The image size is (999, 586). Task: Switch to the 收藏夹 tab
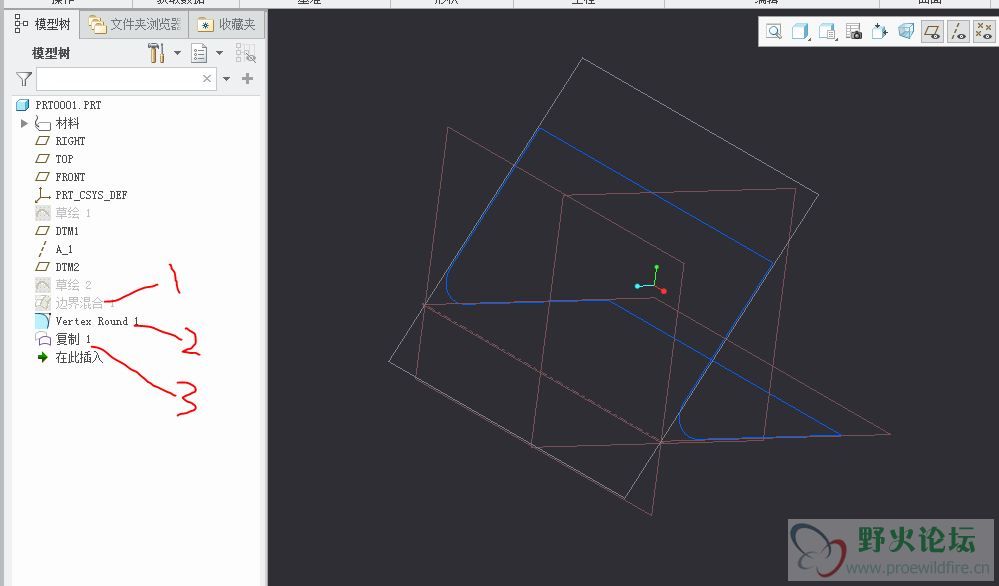tap(227, 25)
